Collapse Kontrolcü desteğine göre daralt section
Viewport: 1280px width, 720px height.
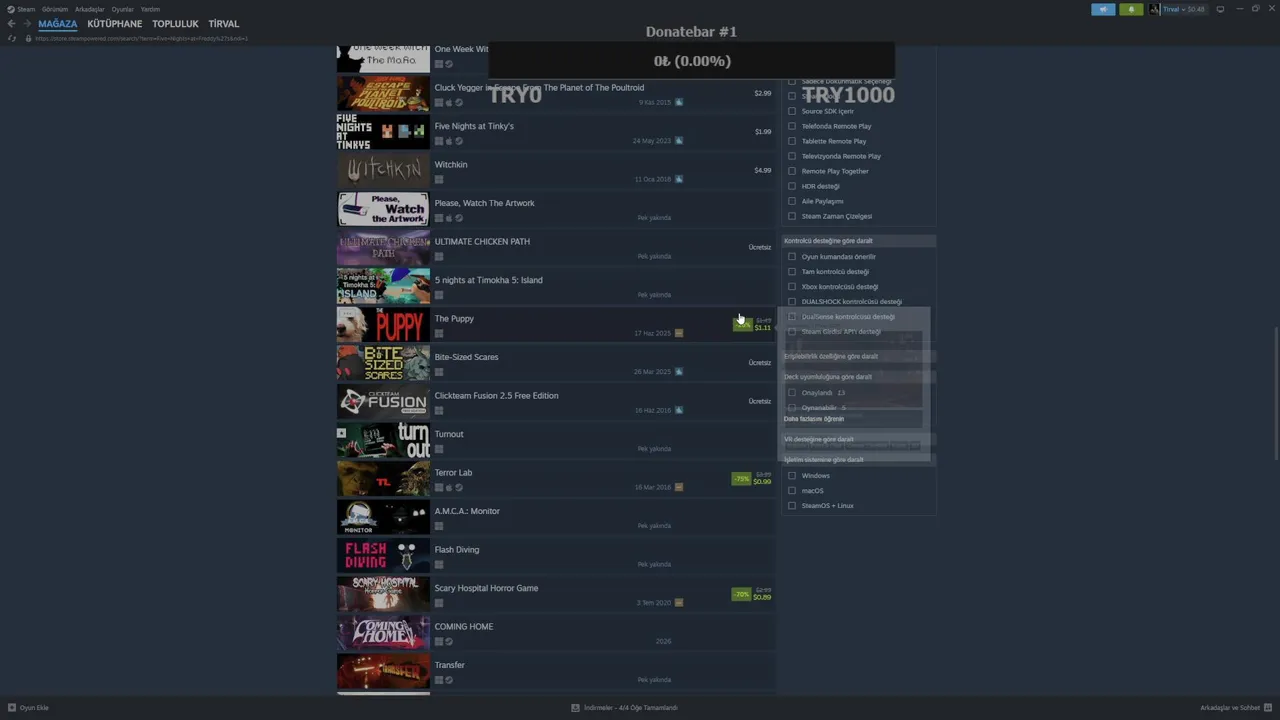(x=858, y=241)
